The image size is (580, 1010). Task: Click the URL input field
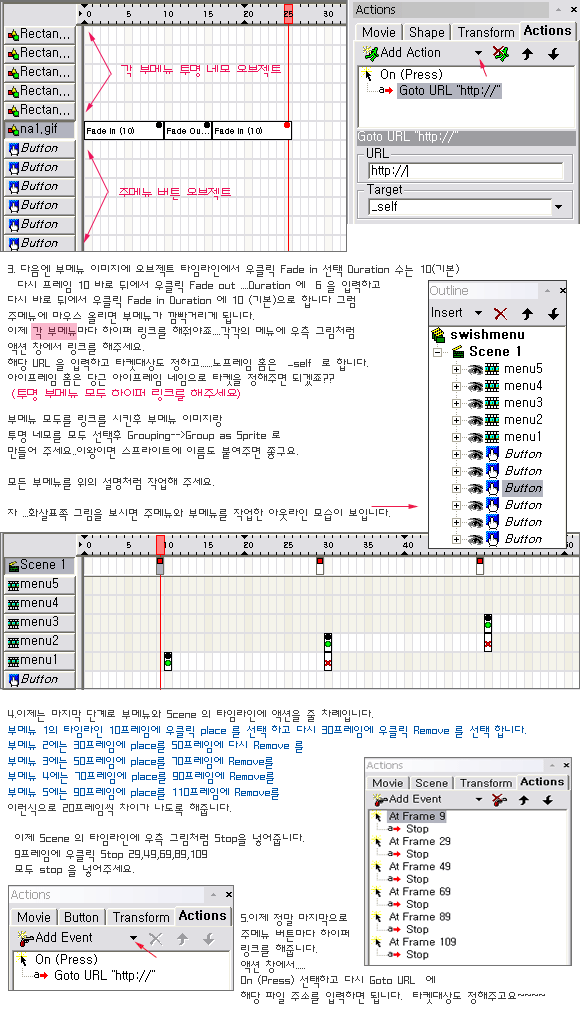point(465,171)
